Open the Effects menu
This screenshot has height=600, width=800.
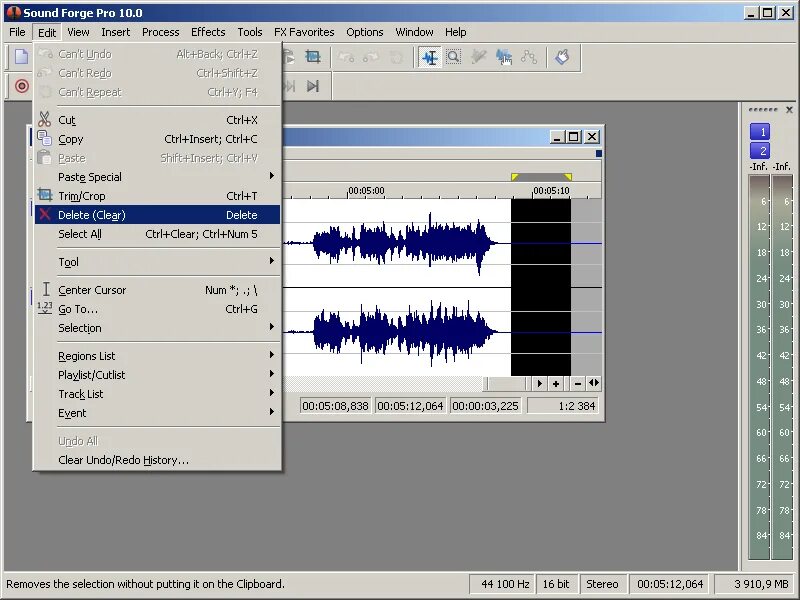(208, 32)
